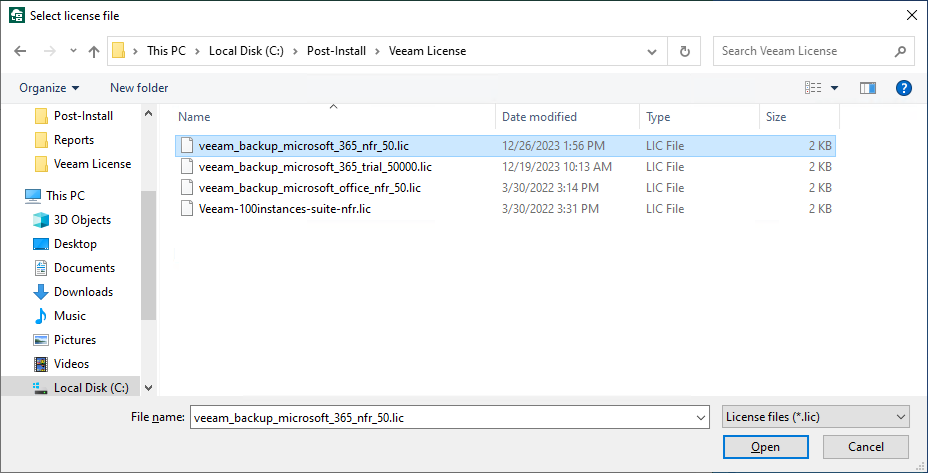Click 'Post-Install' breadcrumb in address bar
This screenshot has width=928, height=473.
[336, 51]
